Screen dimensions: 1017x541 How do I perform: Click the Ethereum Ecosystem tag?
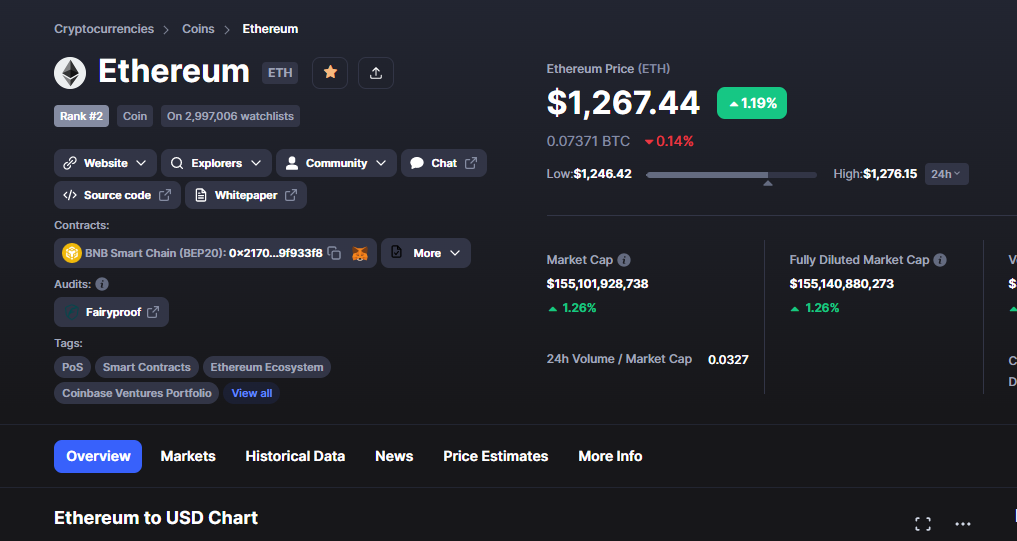267,367
